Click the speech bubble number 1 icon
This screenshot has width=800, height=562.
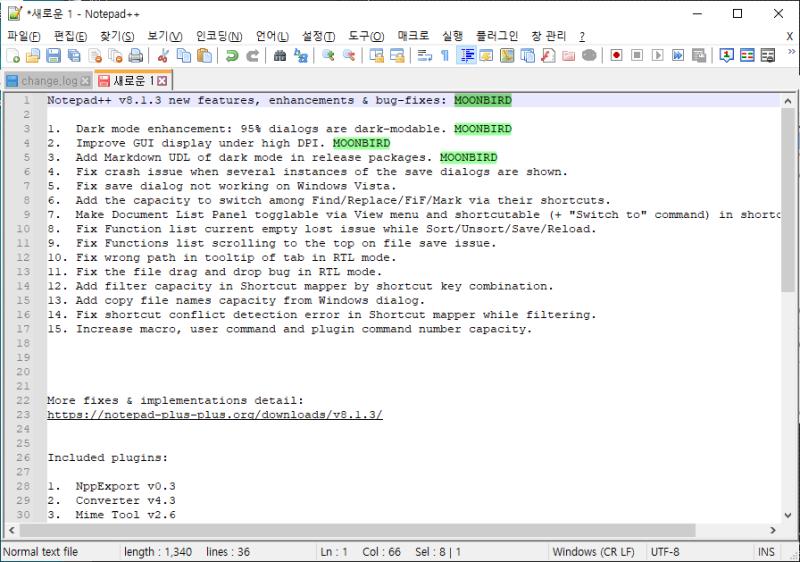point(727,56)
